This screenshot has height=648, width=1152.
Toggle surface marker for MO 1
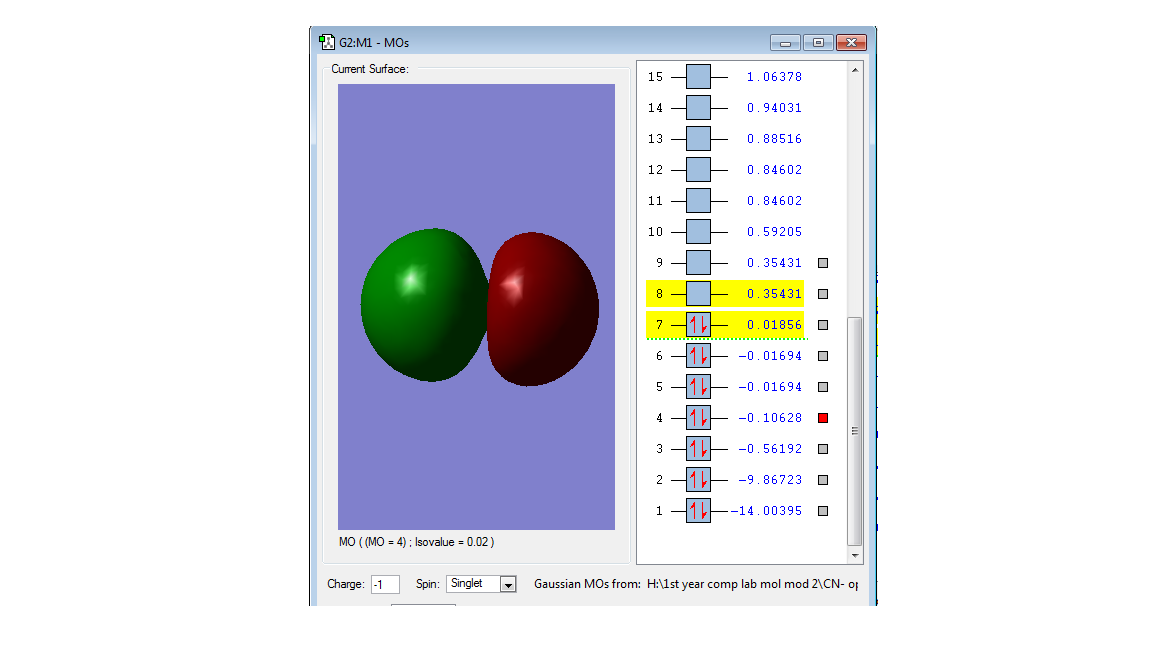click(x=823, y=511)
